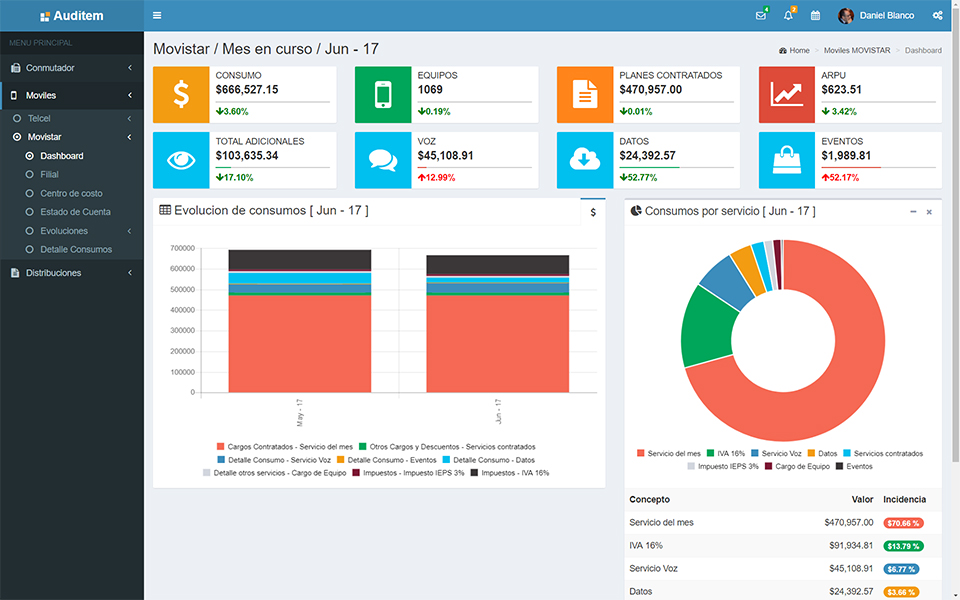Screen dimensions: 960x600
Task: Expand the Conmutador menu chevron
Action: [130, 68]
